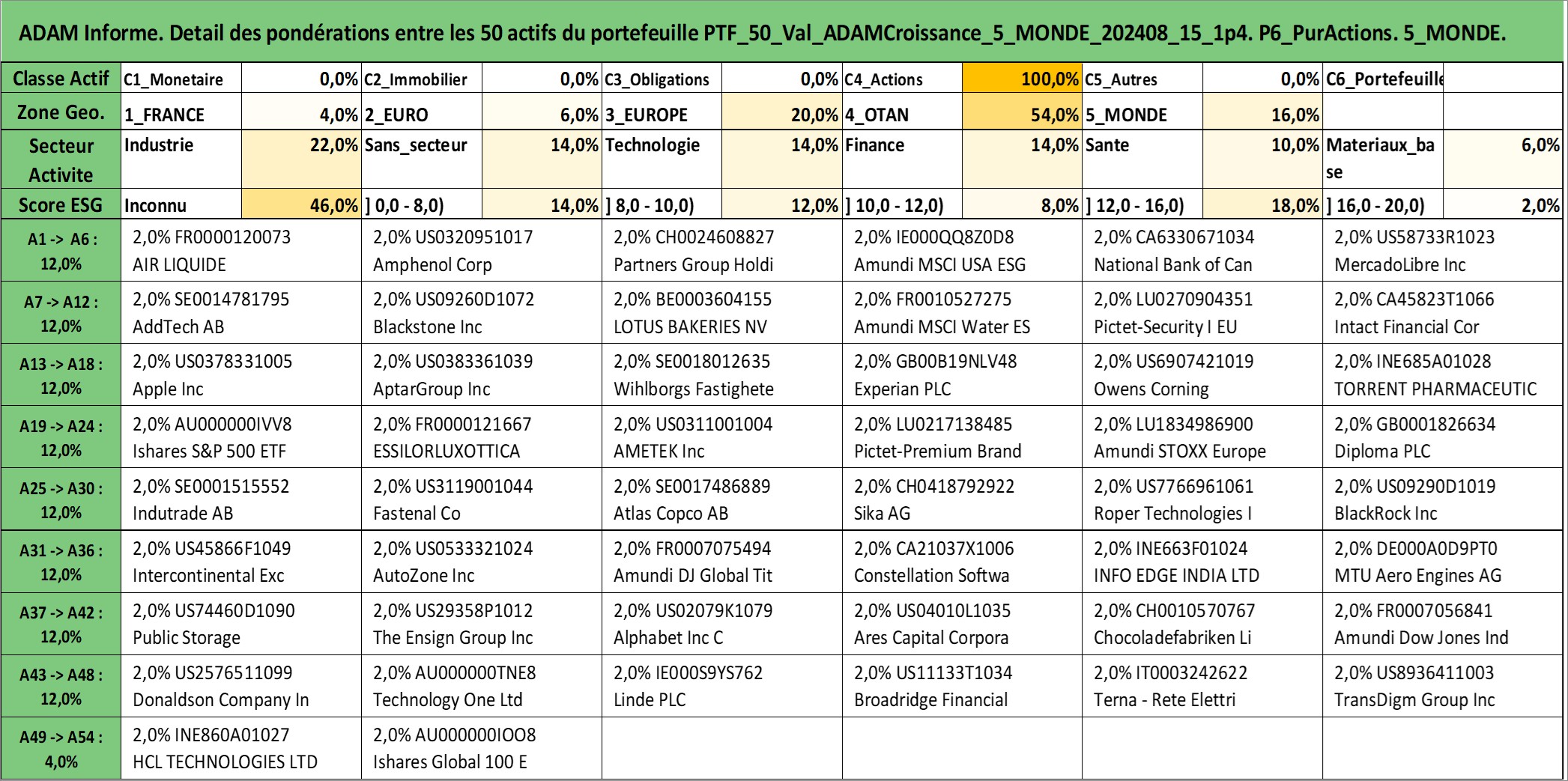This screenshot has height=781, width=1568.
Task: Select the A49 -> A54 row label
Action: (61, 748)
